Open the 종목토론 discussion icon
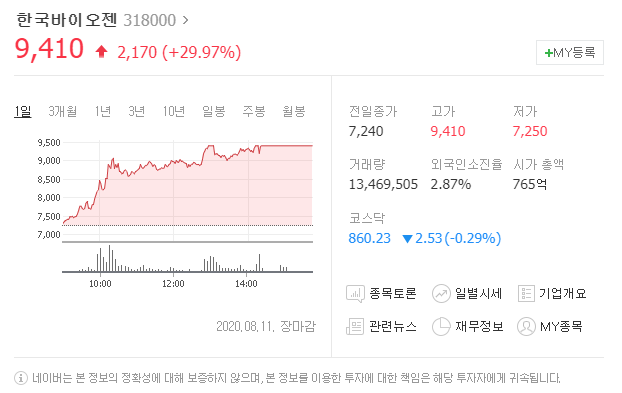This screenshot has width=622, height=393. (355, 294)
